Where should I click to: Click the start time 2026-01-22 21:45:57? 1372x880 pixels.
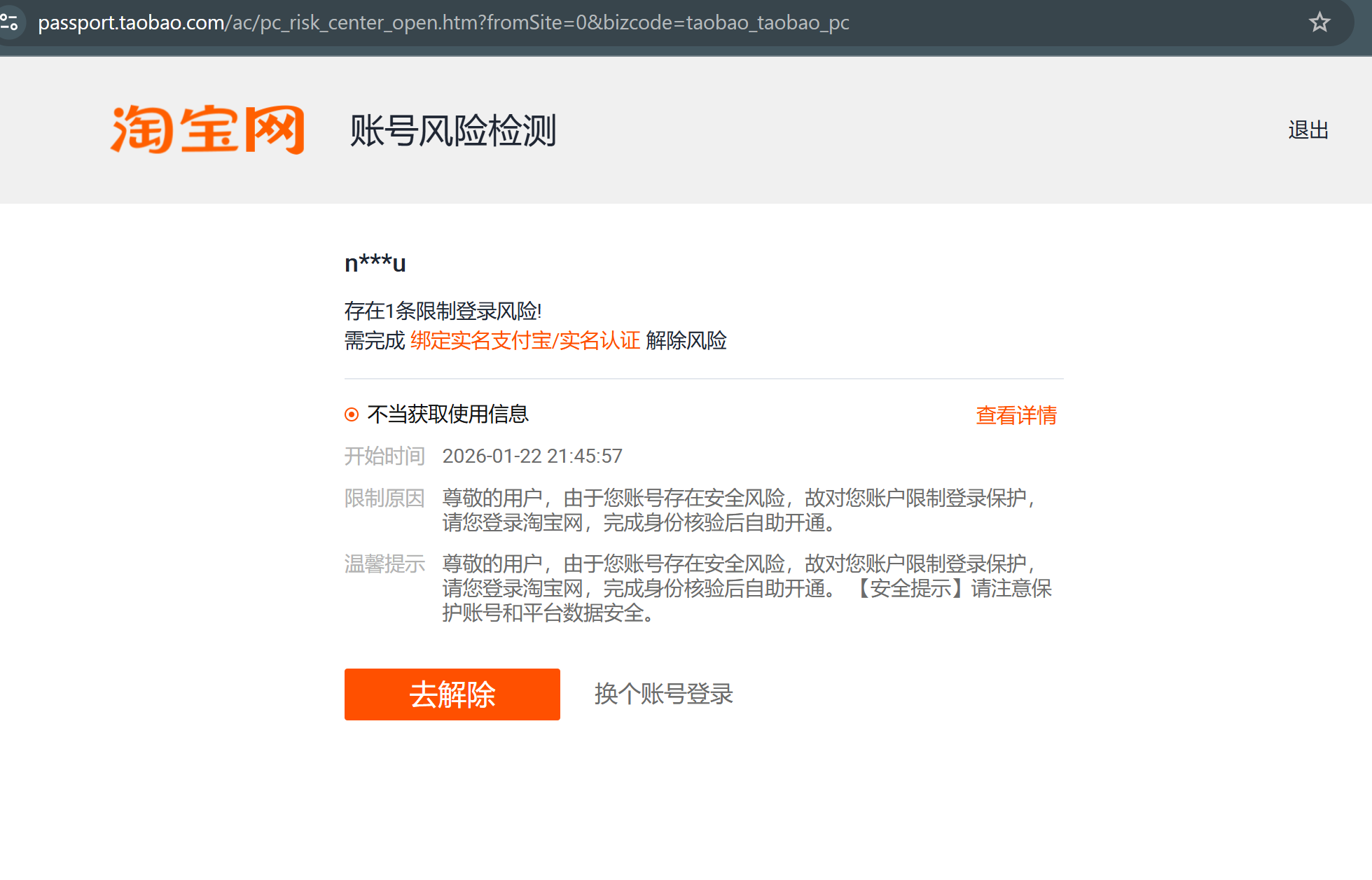tap(532, 456)
